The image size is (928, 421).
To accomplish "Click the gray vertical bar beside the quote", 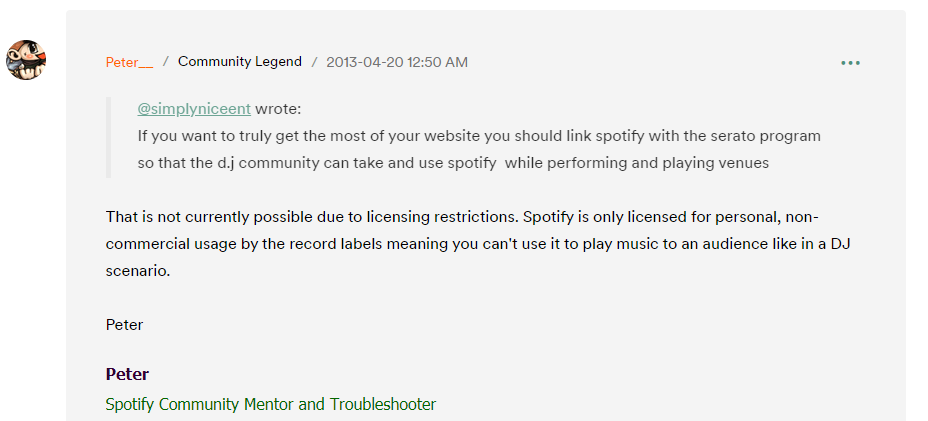I will coord(108,137).
